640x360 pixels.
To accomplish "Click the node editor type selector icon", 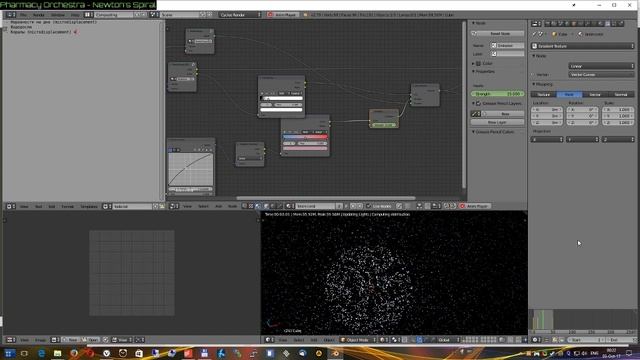I will 173,206.
